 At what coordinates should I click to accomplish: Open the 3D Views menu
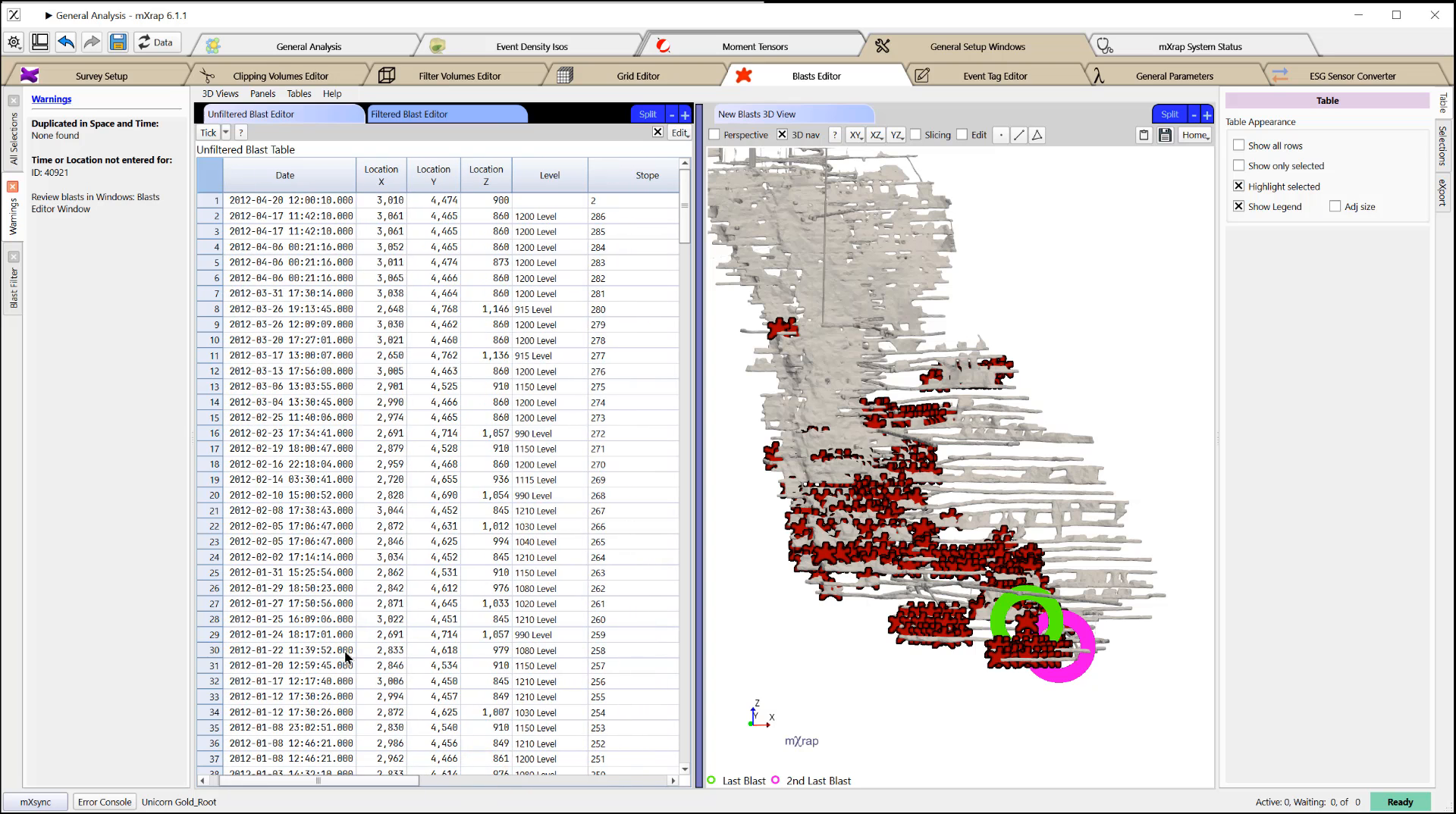click(220, 94)
